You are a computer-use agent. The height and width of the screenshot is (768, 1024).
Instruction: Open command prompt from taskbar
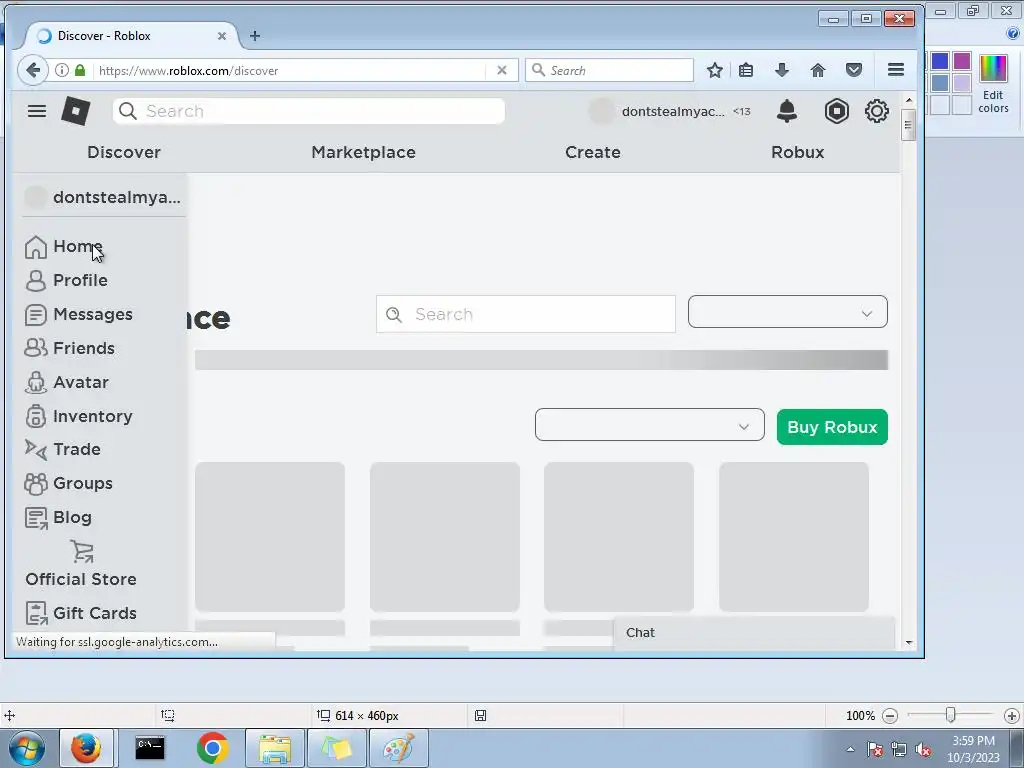(x=150, y=748)
